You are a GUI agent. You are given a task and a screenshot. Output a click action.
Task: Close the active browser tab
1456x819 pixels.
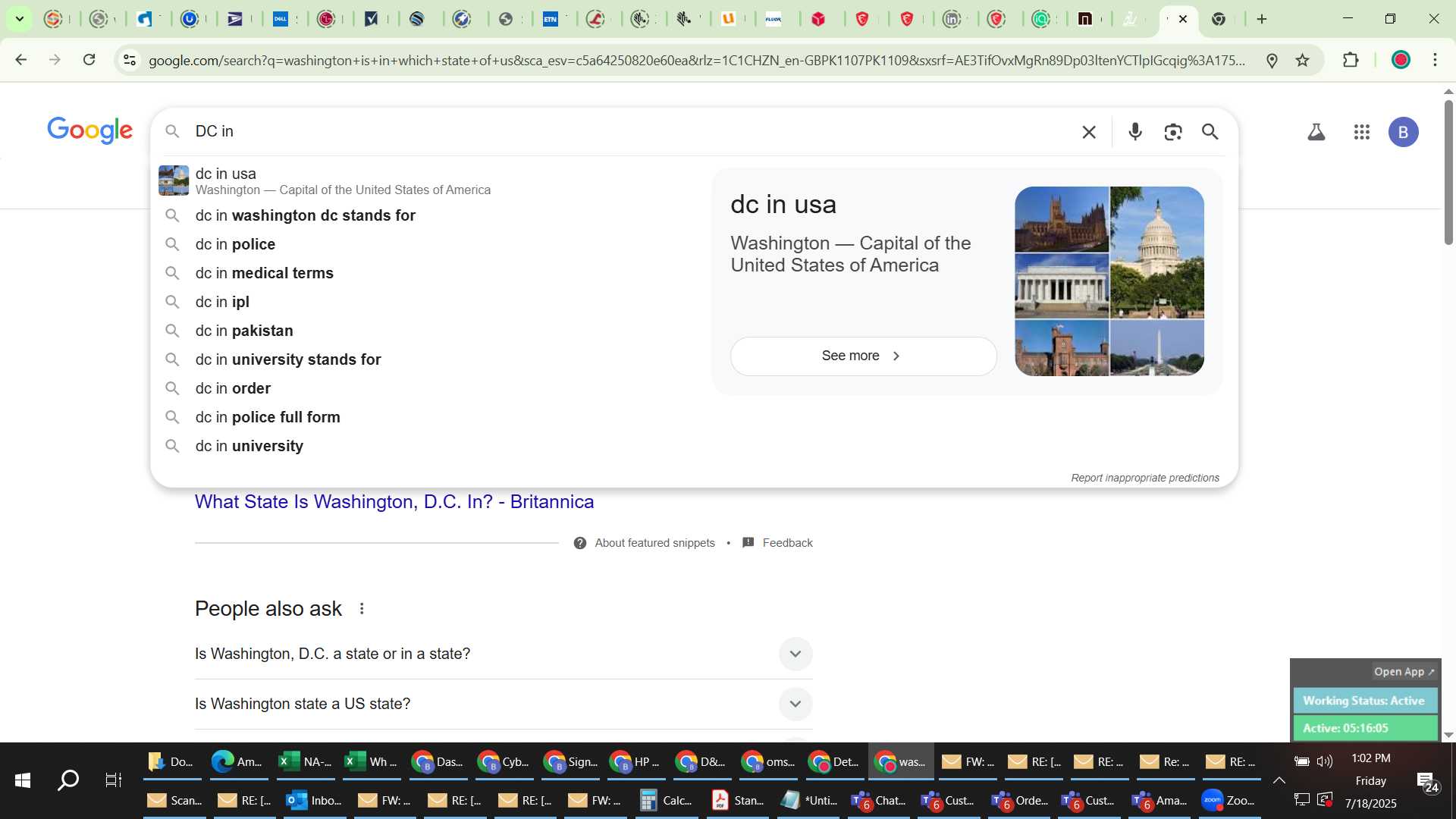tap(1183, 19)
